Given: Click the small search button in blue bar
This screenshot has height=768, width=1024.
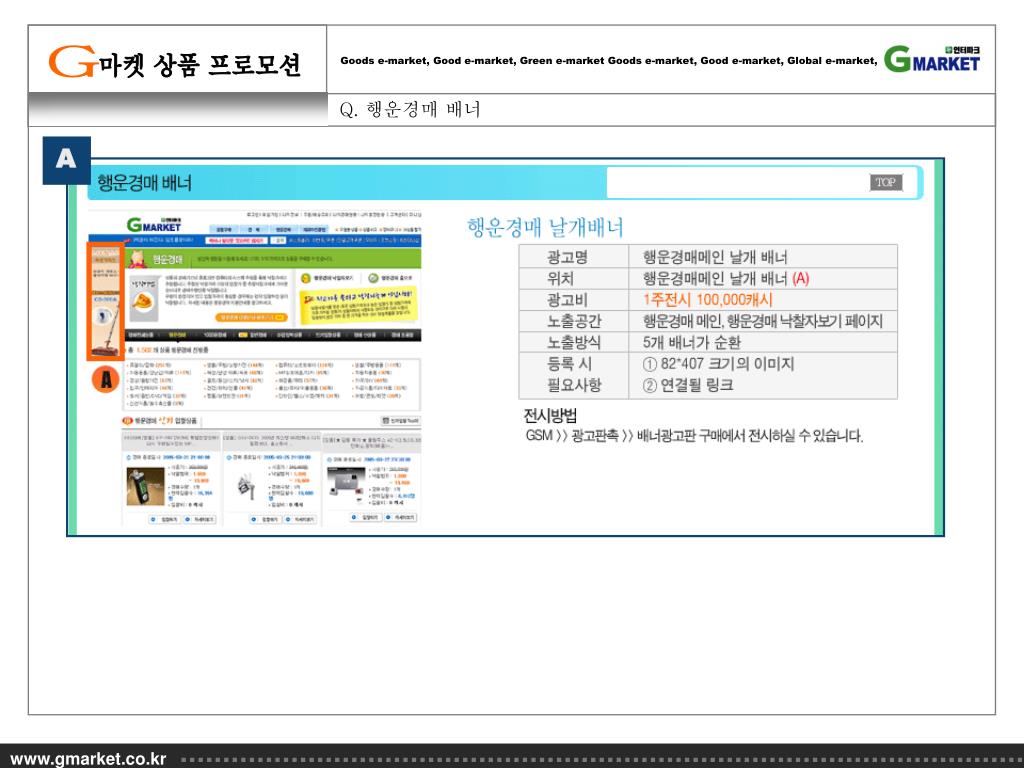Looking at the screenshot, I should pos(278,240).
